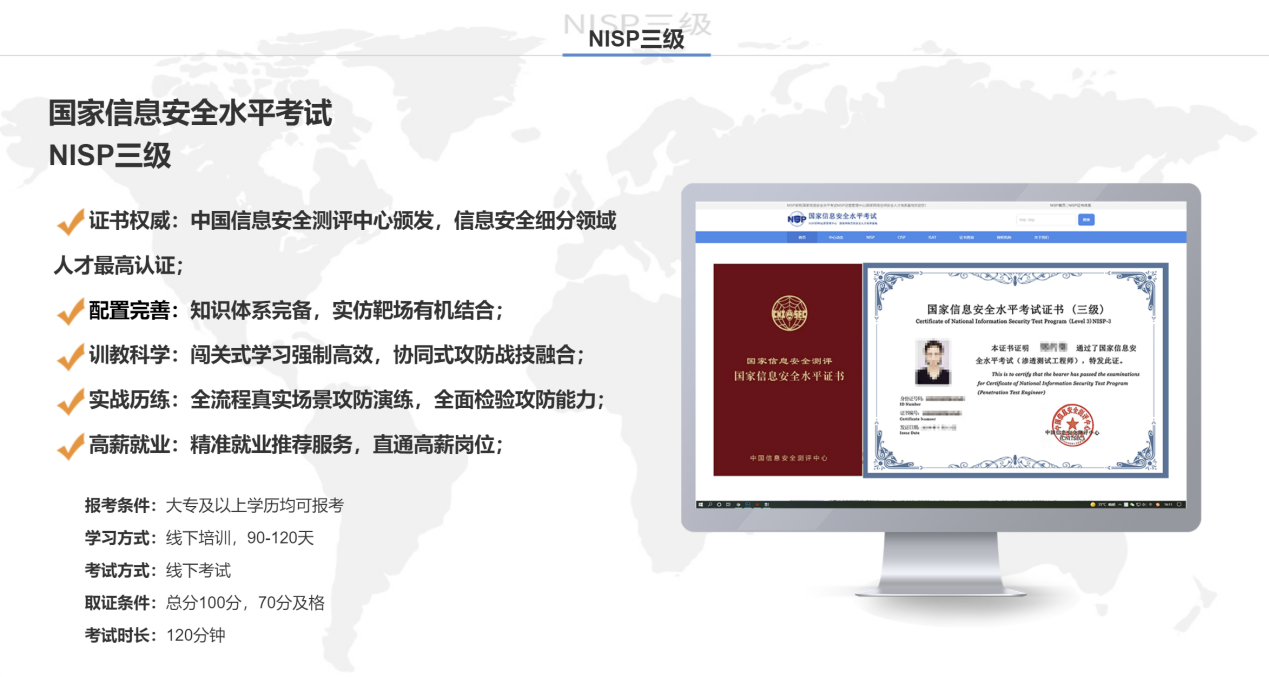Click 中国信息安全测评中心 on the red cover
Image resolution: width=1269 pixels, height=677 pixels.
point(787,458)
